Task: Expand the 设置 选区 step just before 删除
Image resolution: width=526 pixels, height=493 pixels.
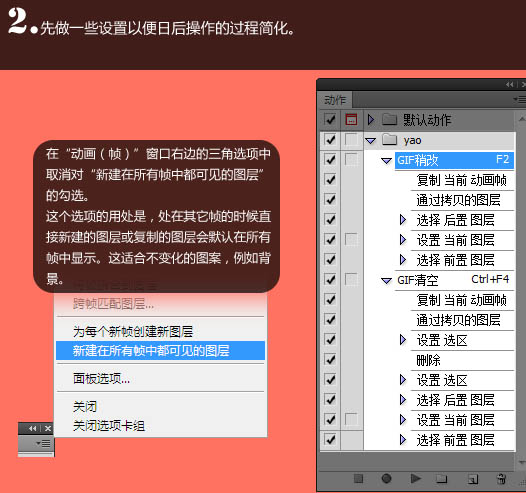Action: pos(403,340)
